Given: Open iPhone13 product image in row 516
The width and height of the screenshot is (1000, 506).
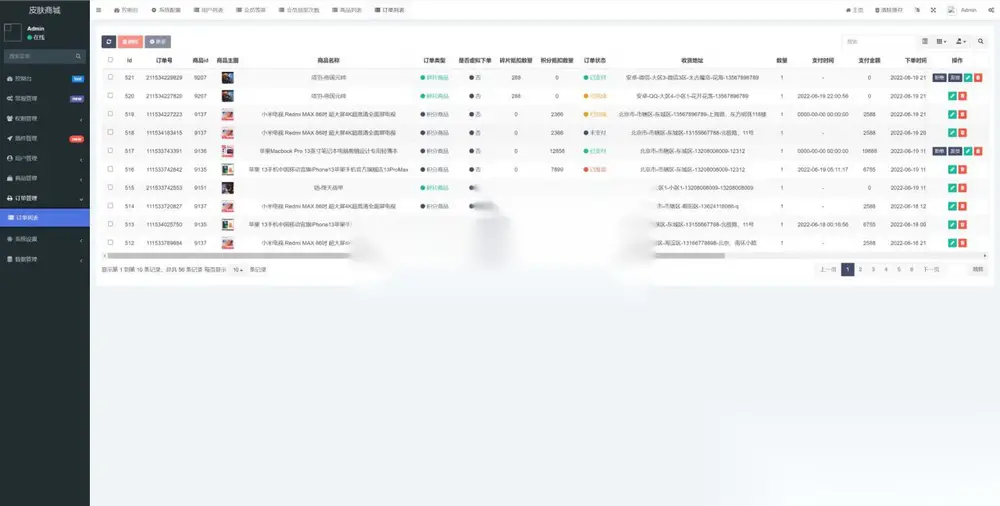Looking at the screenshot, I should pyautogui.click(x=228, y=170).
